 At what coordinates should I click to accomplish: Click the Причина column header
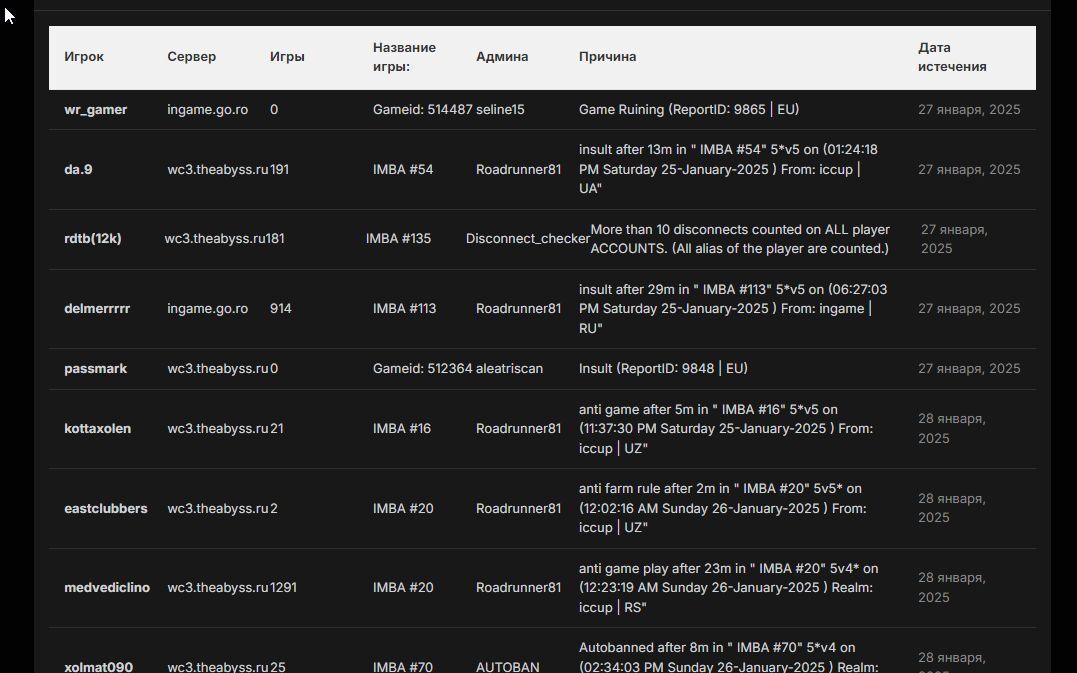[607, 57]
